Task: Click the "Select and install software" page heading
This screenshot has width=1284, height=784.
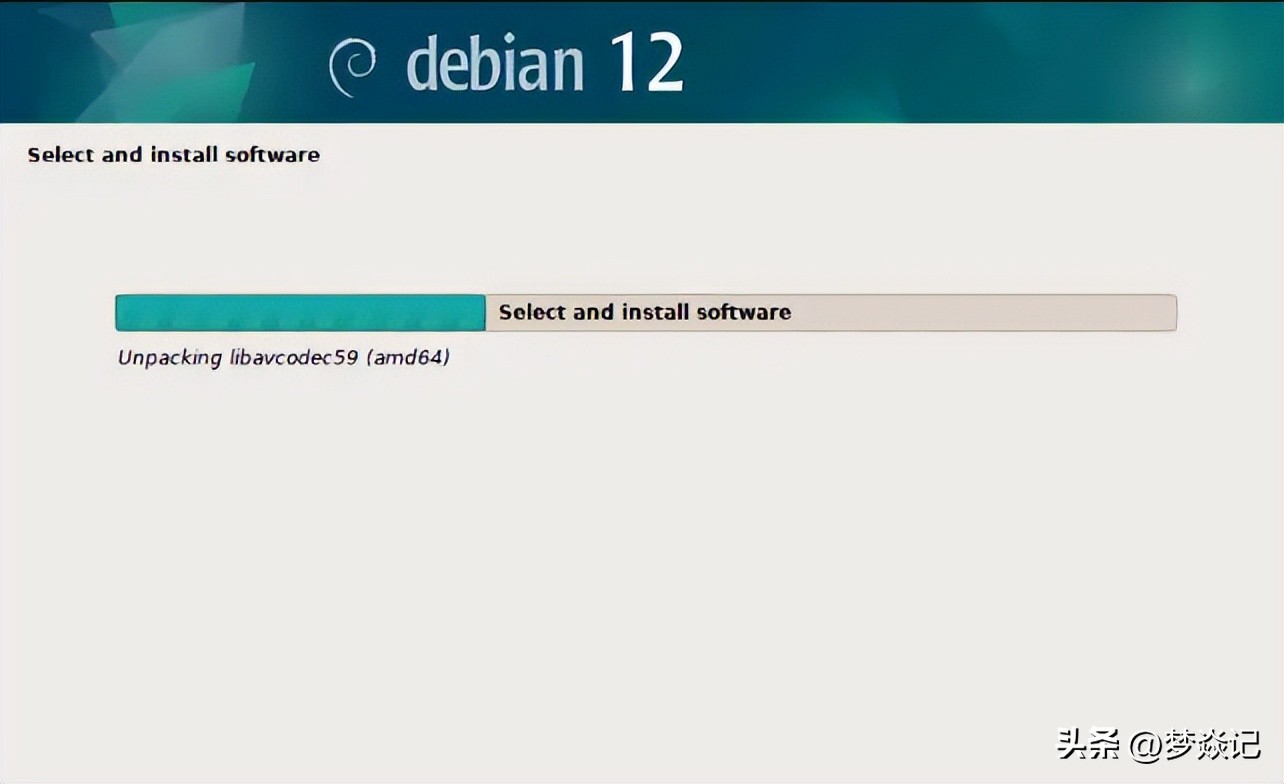Action: [173, 155]
